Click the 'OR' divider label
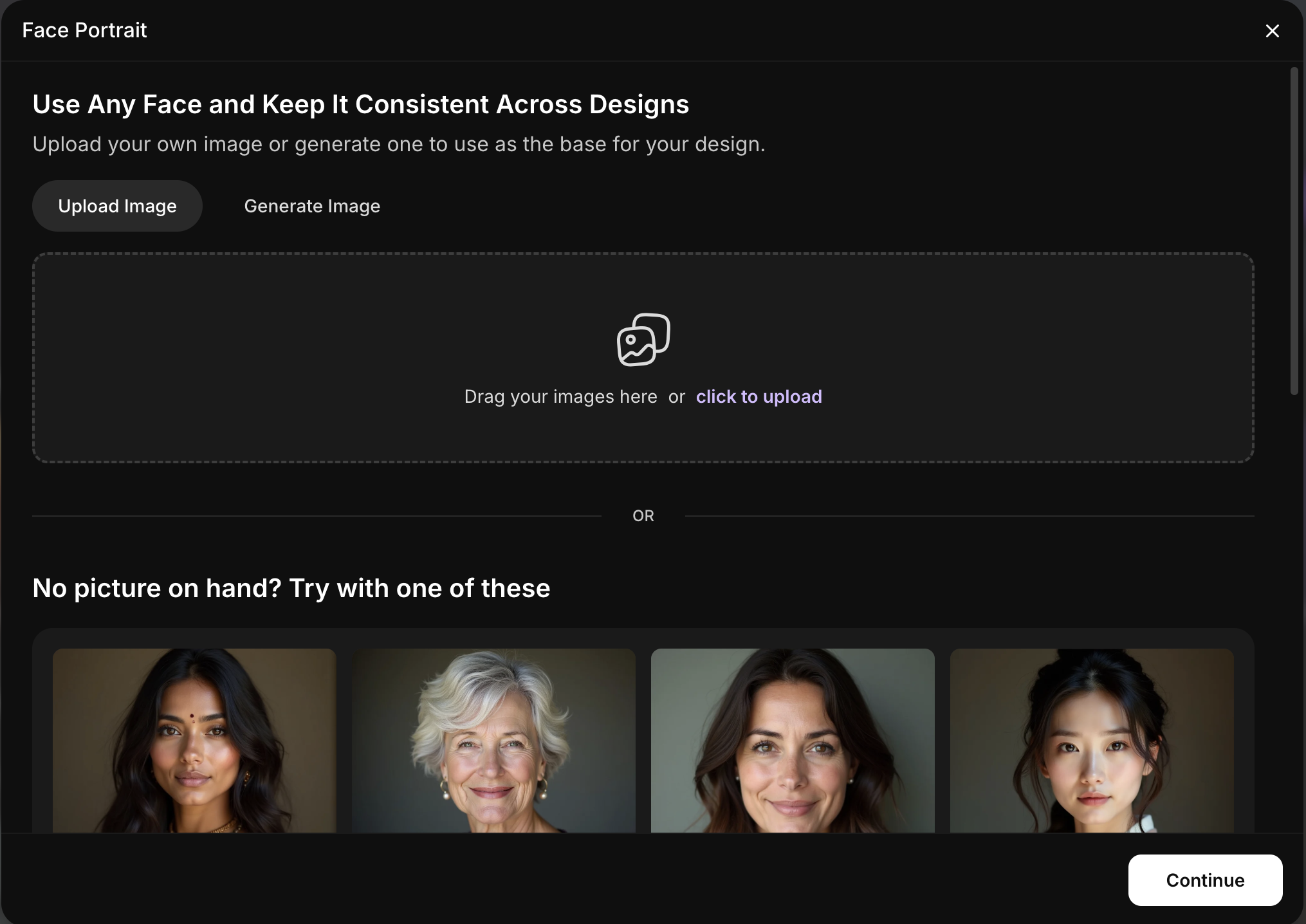The width and height of the screenshot is (1306, 924). [x=643, y=516]
